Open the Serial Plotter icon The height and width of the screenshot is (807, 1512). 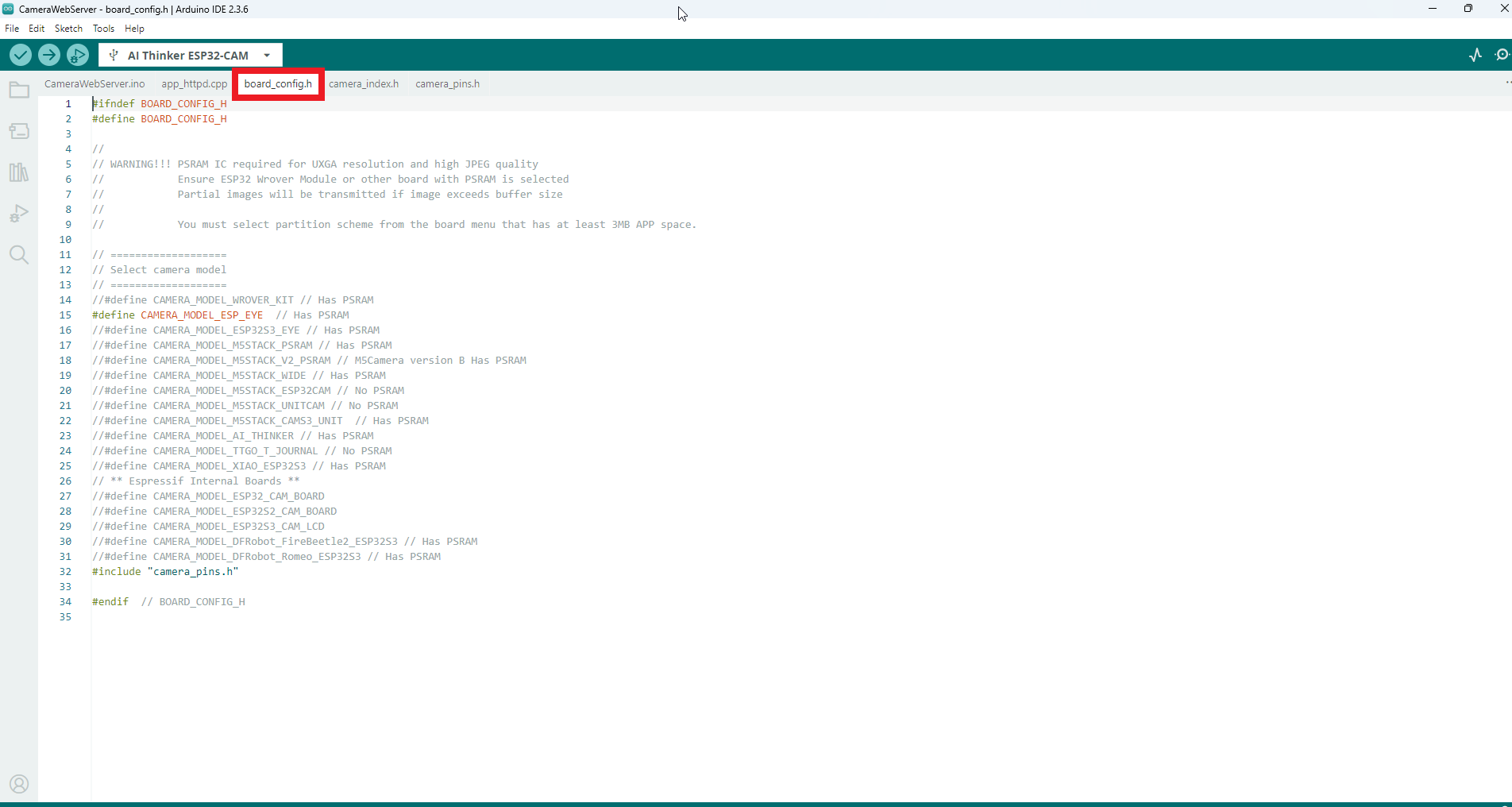1475,55
